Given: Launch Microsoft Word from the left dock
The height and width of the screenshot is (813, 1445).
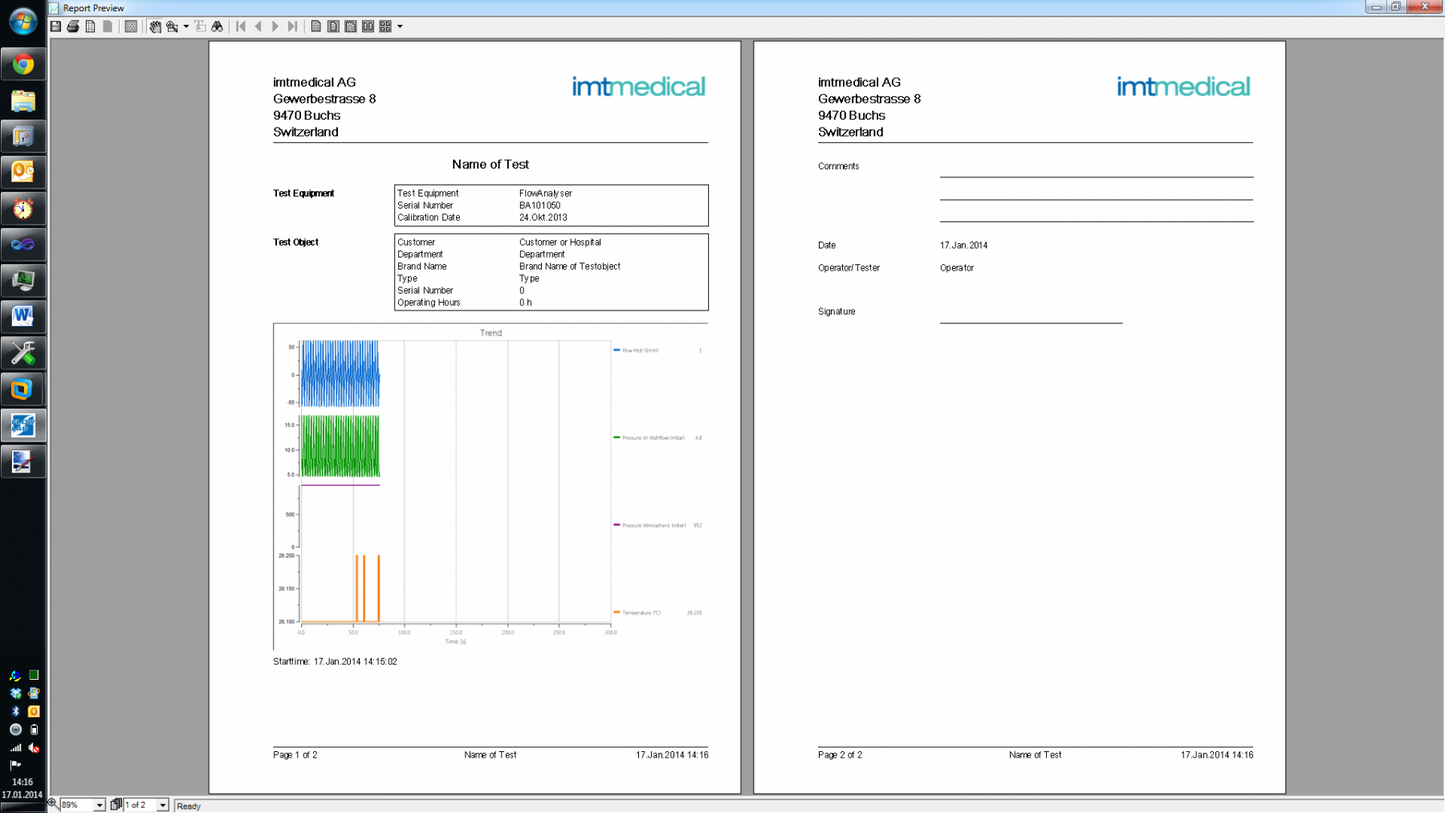Looking at the screenshot, I should [22, 316].
